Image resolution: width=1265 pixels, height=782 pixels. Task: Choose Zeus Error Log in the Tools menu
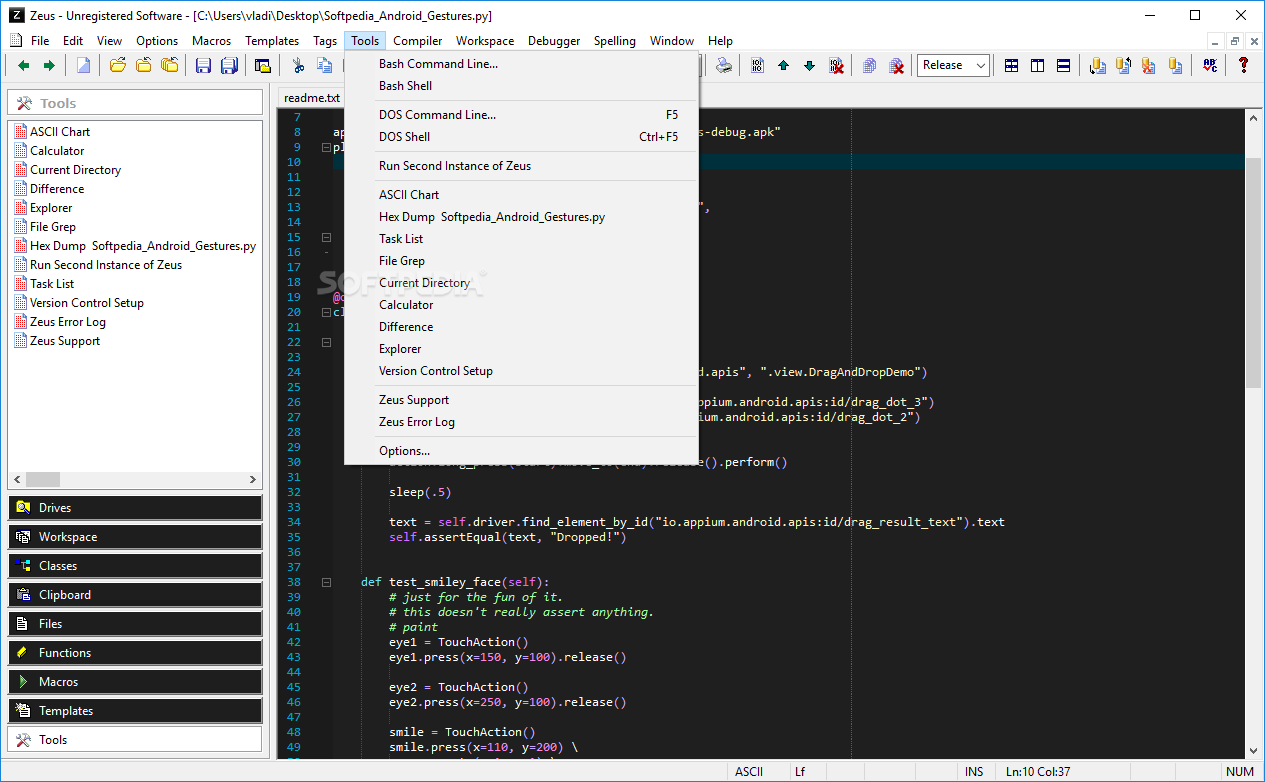click(521, 422)
